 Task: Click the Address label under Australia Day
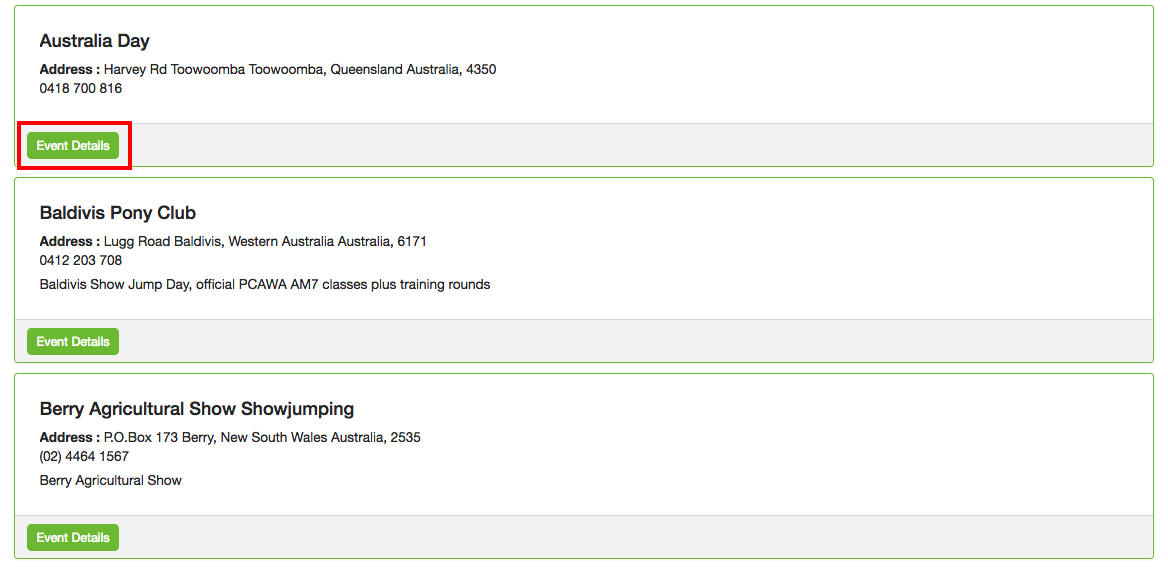[x=69, y=70]
